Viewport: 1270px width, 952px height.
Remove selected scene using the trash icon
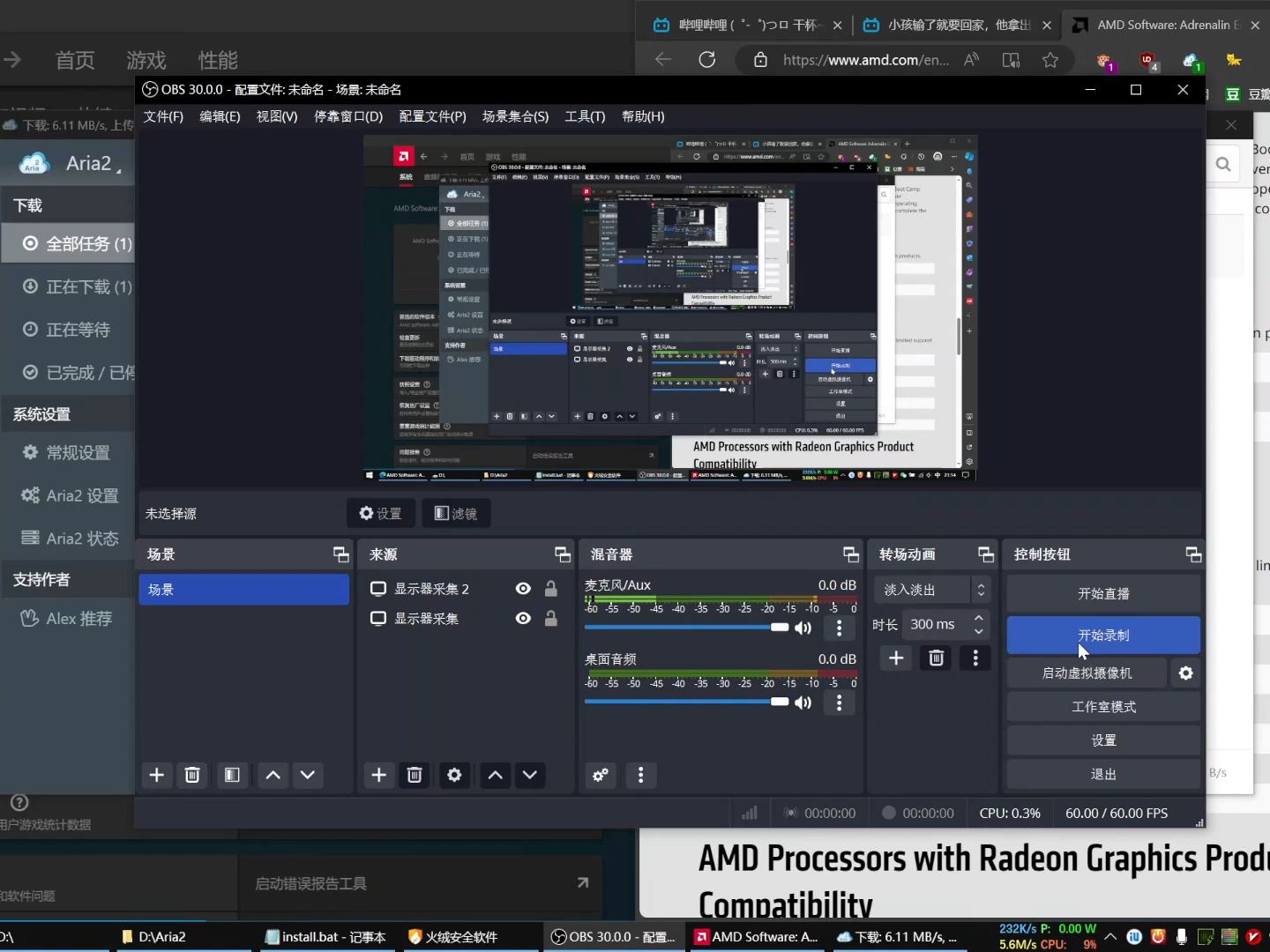(192, 775)
